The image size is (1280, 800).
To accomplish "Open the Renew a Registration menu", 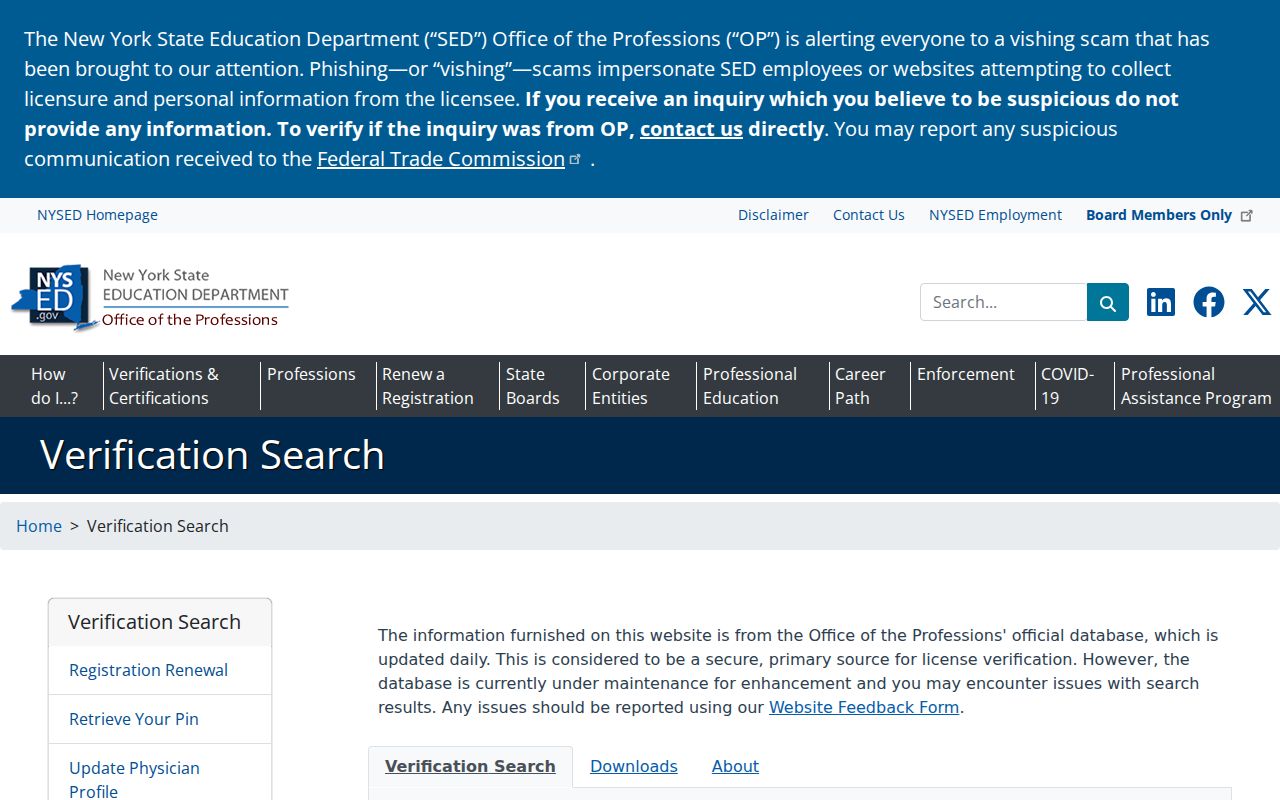I will [428, 386].
